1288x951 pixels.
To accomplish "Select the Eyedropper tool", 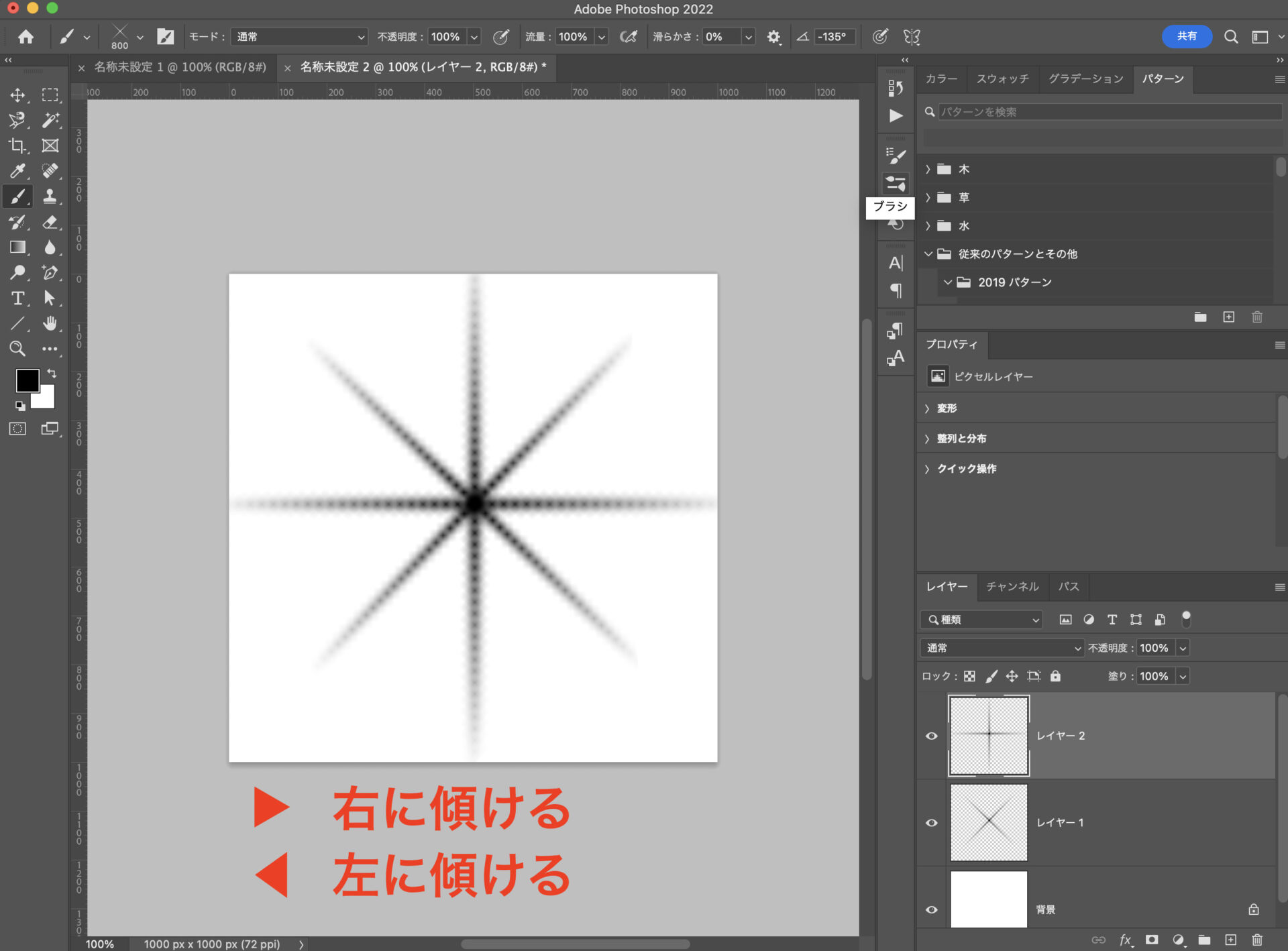I will pyautogui.click(x=17, y=171).
